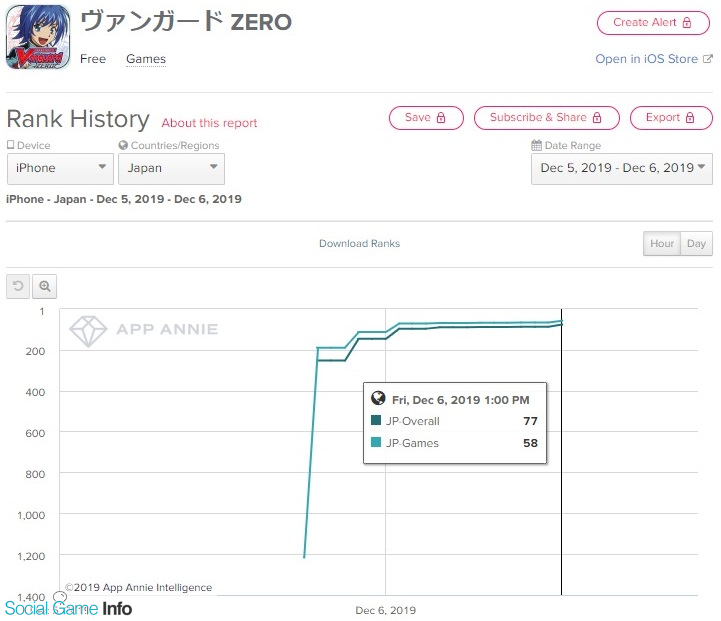Click the reset zoom icon
This screenshot has height=621, width=721.
pos(18,286)
